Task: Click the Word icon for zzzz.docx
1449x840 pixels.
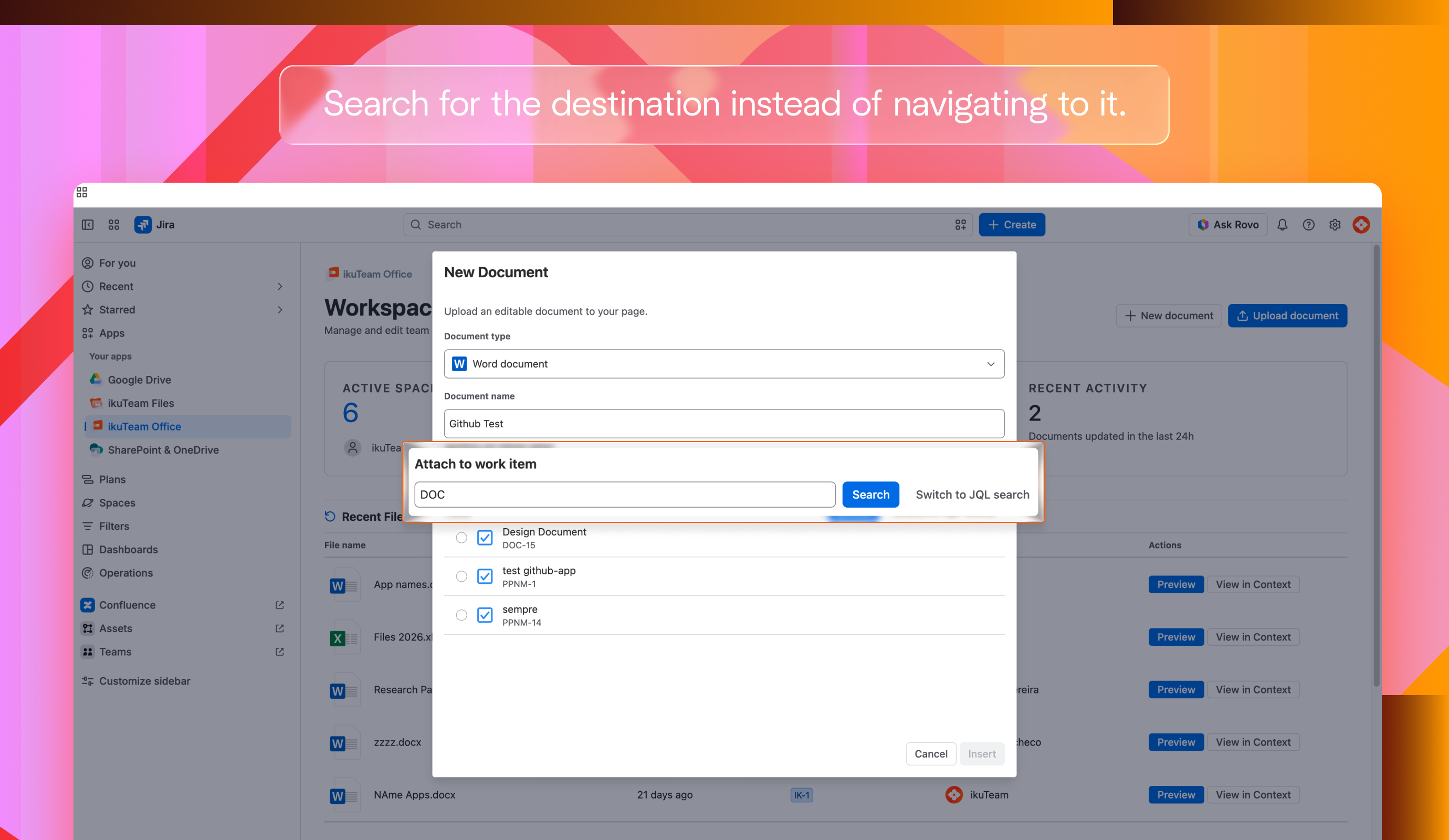Action: pos(344,743)
